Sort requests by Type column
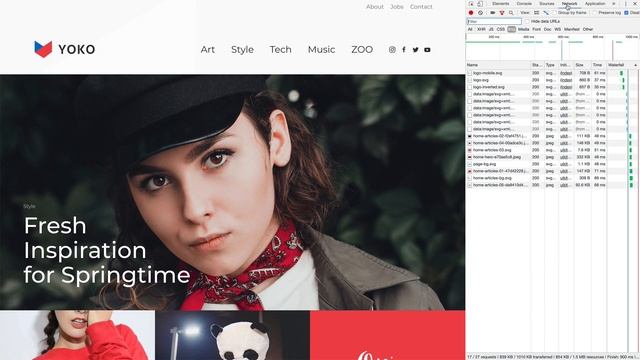 point(551,65)
